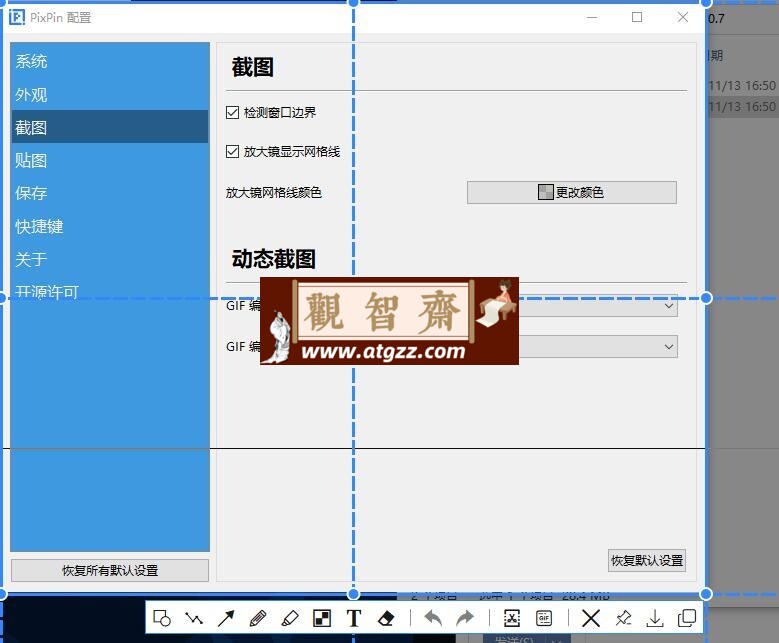Go to the 保存 section

110,193
